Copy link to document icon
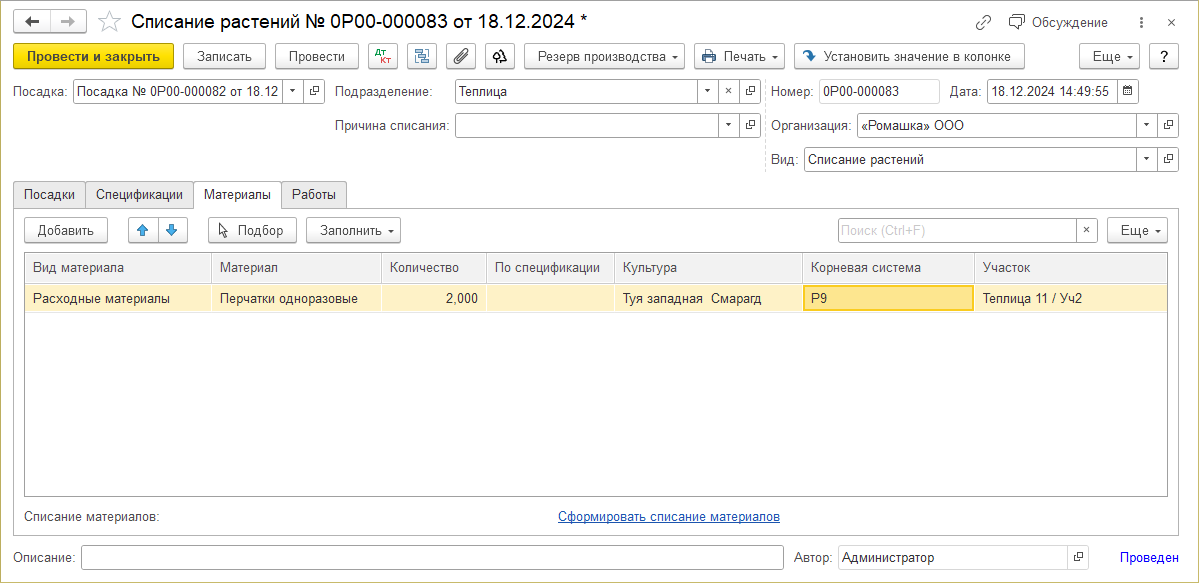Image resolution: width=1199 pixels, height=583 pixels. (983, 22)
